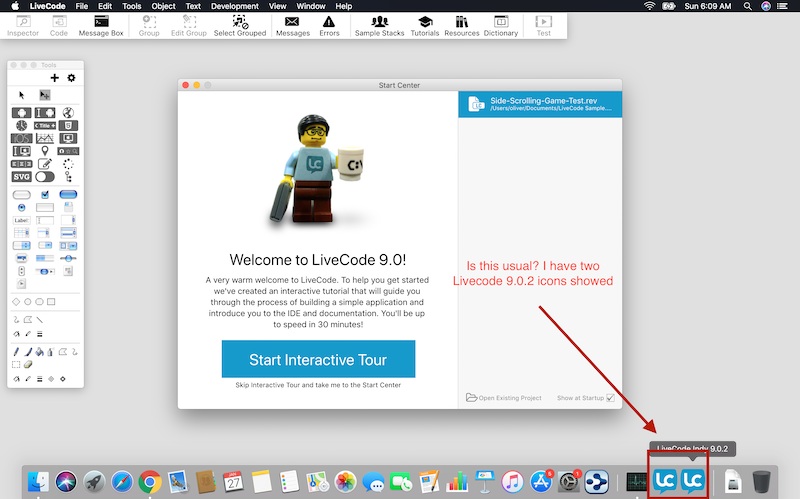This screenshot has height=499, width=800.
Task: Pick the Line Graph widget
Action: pyautogui.click(x=45, y=138)
